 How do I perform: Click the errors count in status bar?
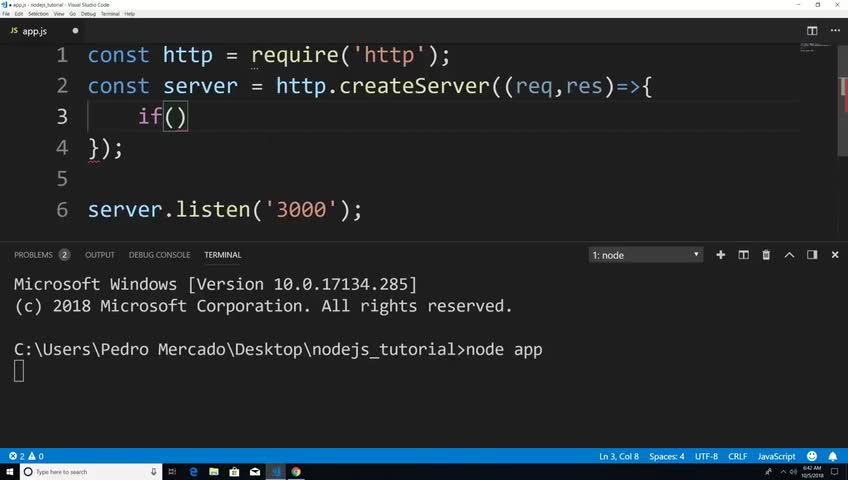[17, 456]
